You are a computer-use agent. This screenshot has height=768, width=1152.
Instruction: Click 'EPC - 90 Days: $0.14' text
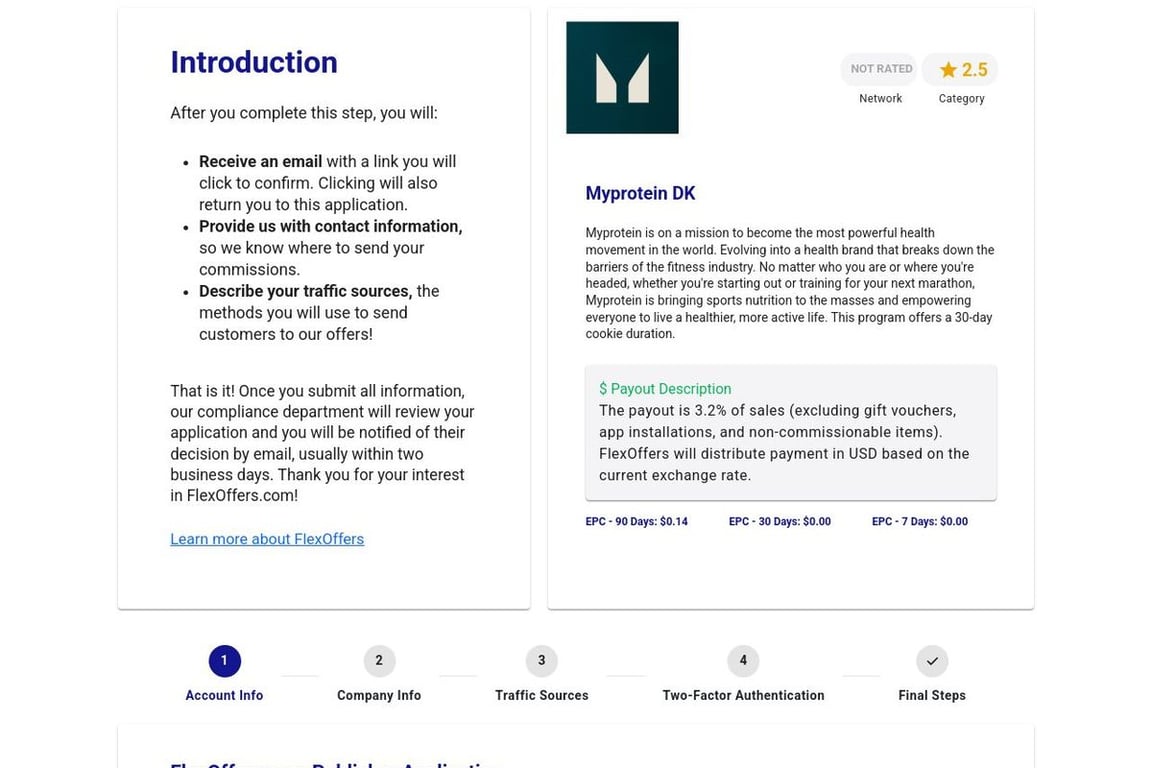[x=636, y=522]
